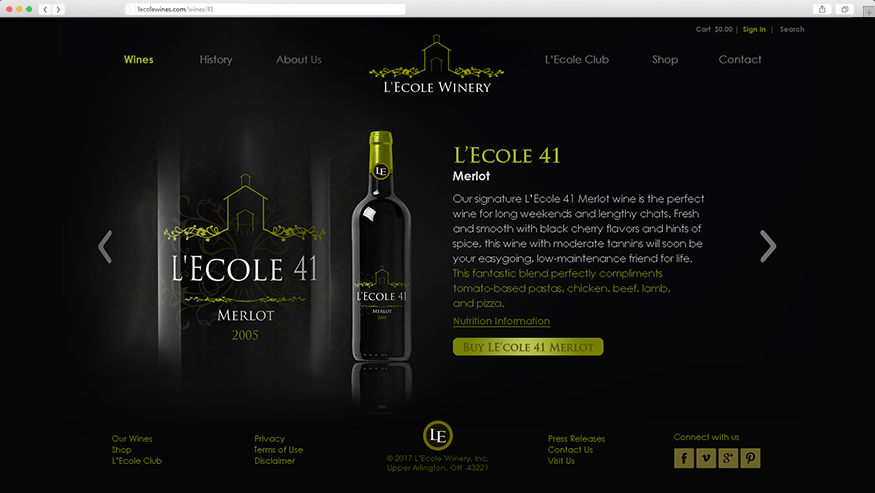Open the Wines navigation menu item

[138, 60]
